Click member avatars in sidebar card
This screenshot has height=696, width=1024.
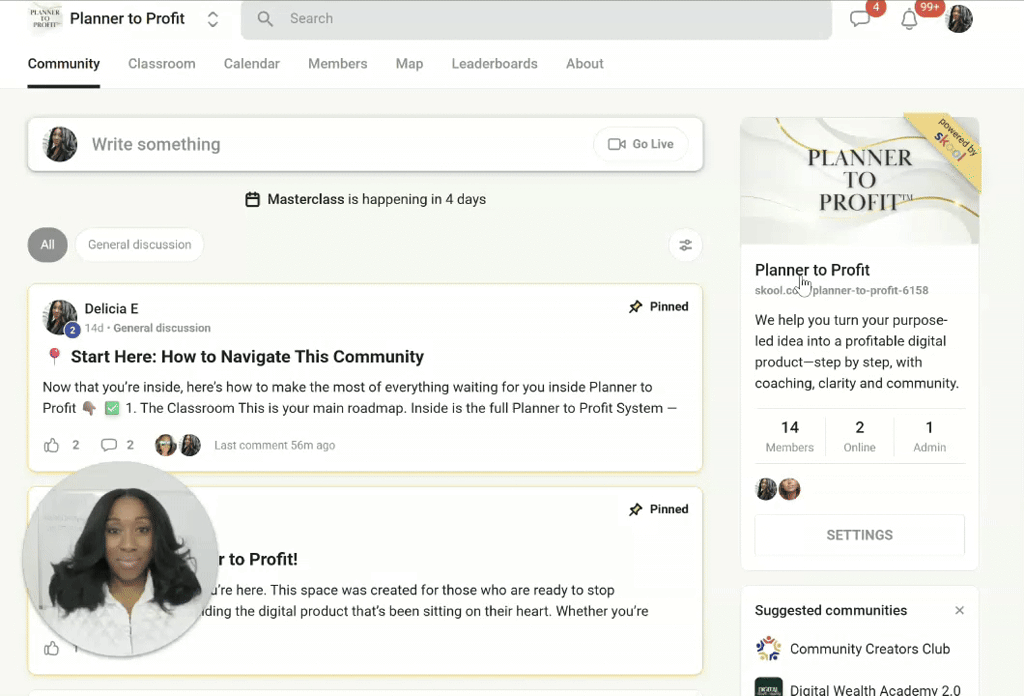click(x=778, y=489)
